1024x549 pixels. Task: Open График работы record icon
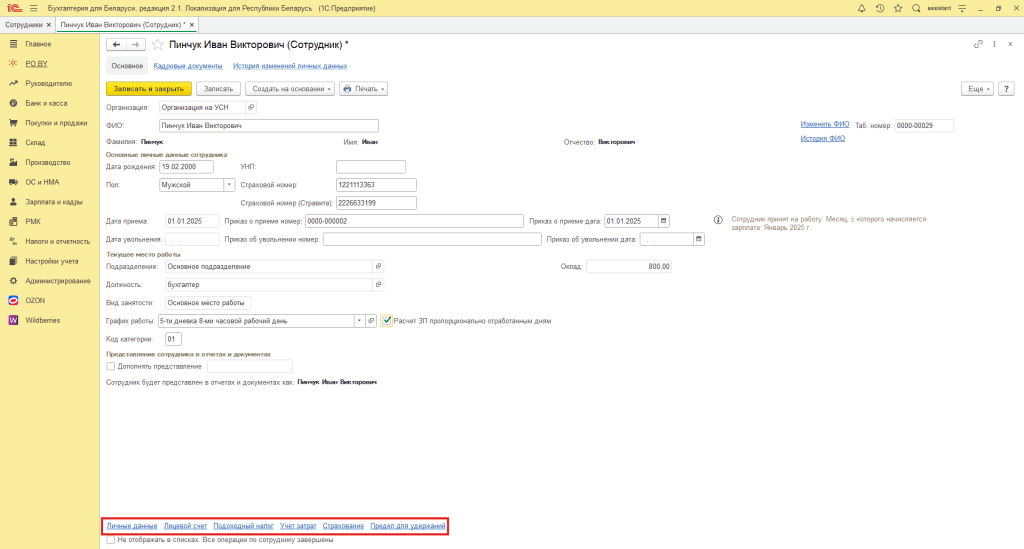pos(371,321)
